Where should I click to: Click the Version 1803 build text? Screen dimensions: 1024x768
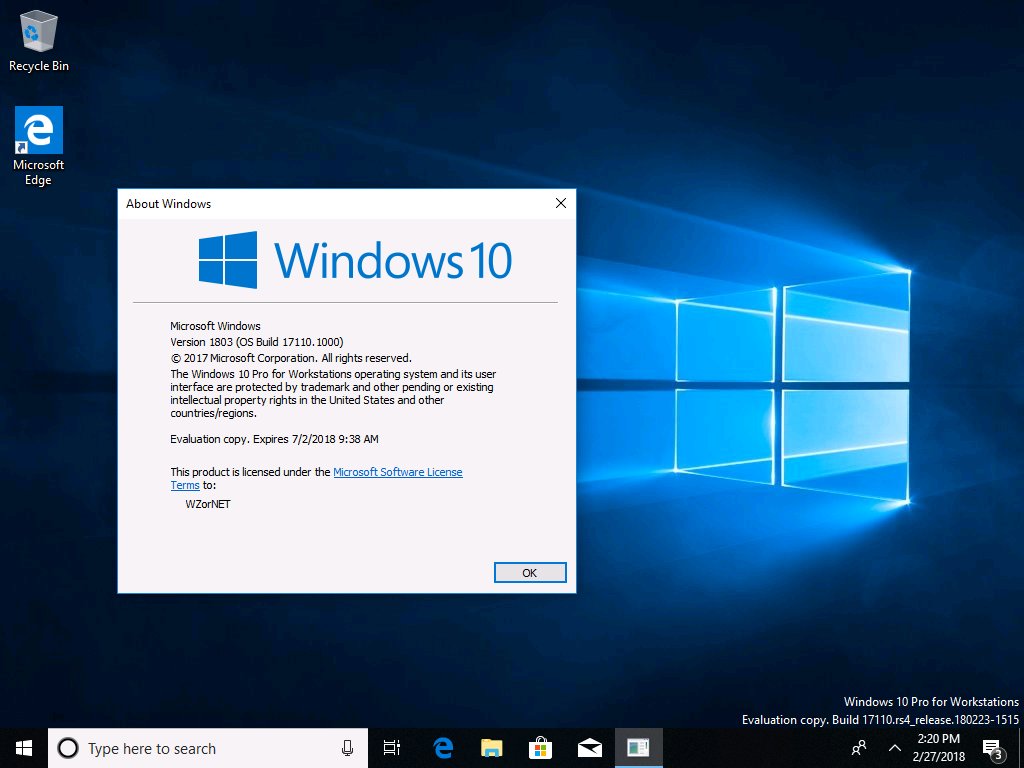[257, 342]
